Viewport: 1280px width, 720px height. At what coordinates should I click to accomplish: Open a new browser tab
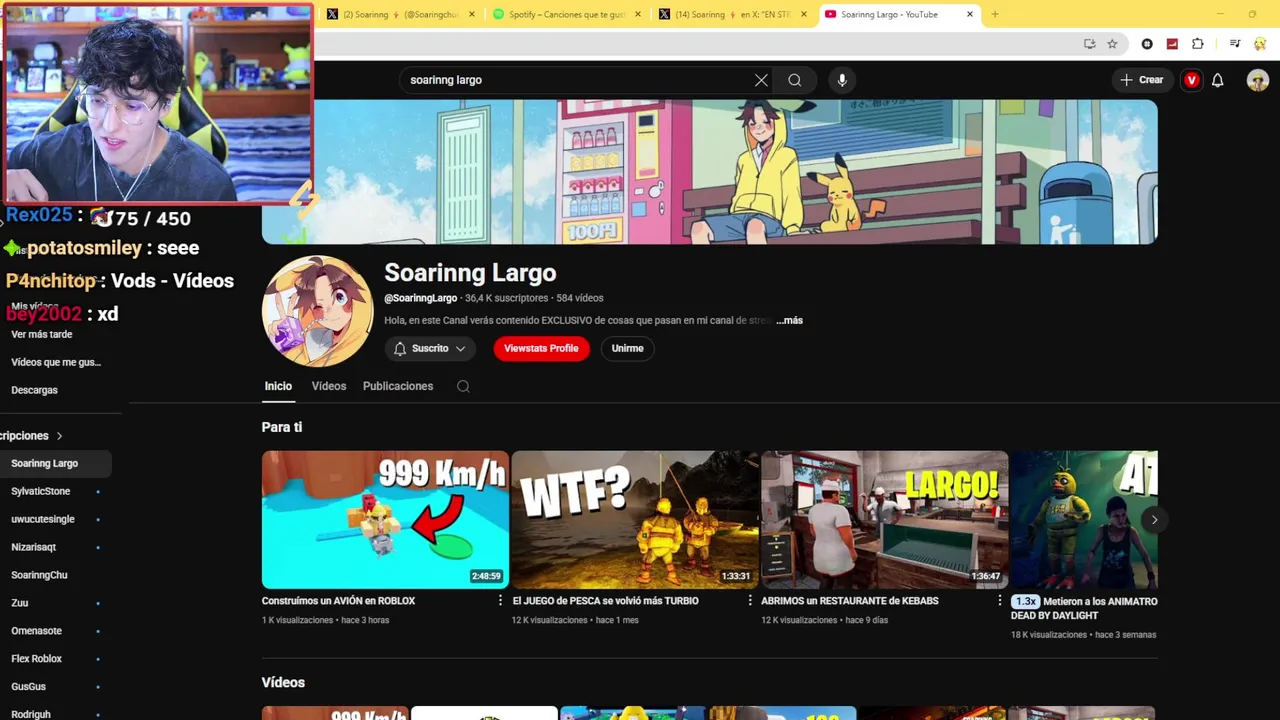[994, 14]
